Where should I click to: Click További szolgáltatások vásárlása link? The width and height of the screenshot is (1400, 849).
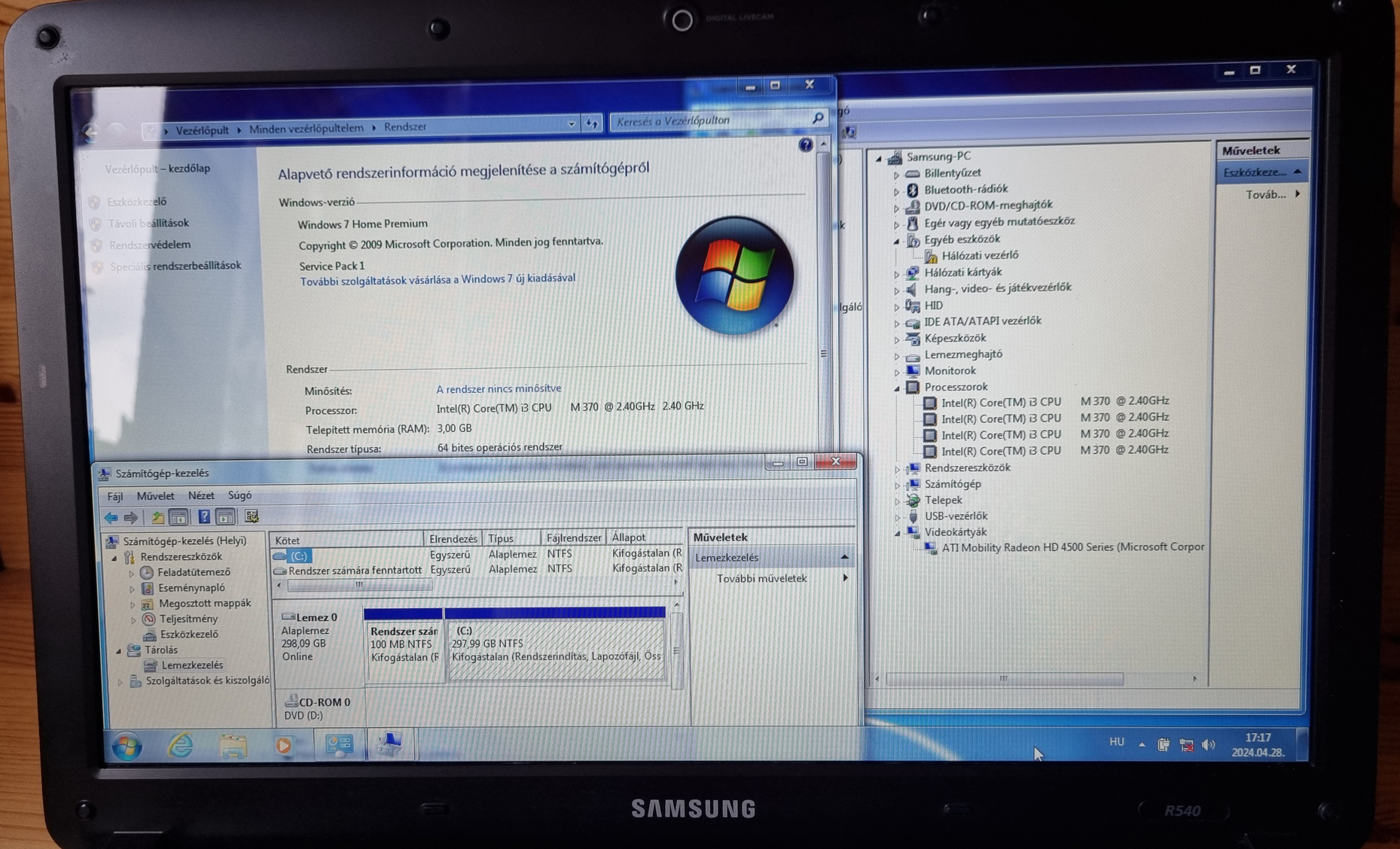tap(438, 280)
